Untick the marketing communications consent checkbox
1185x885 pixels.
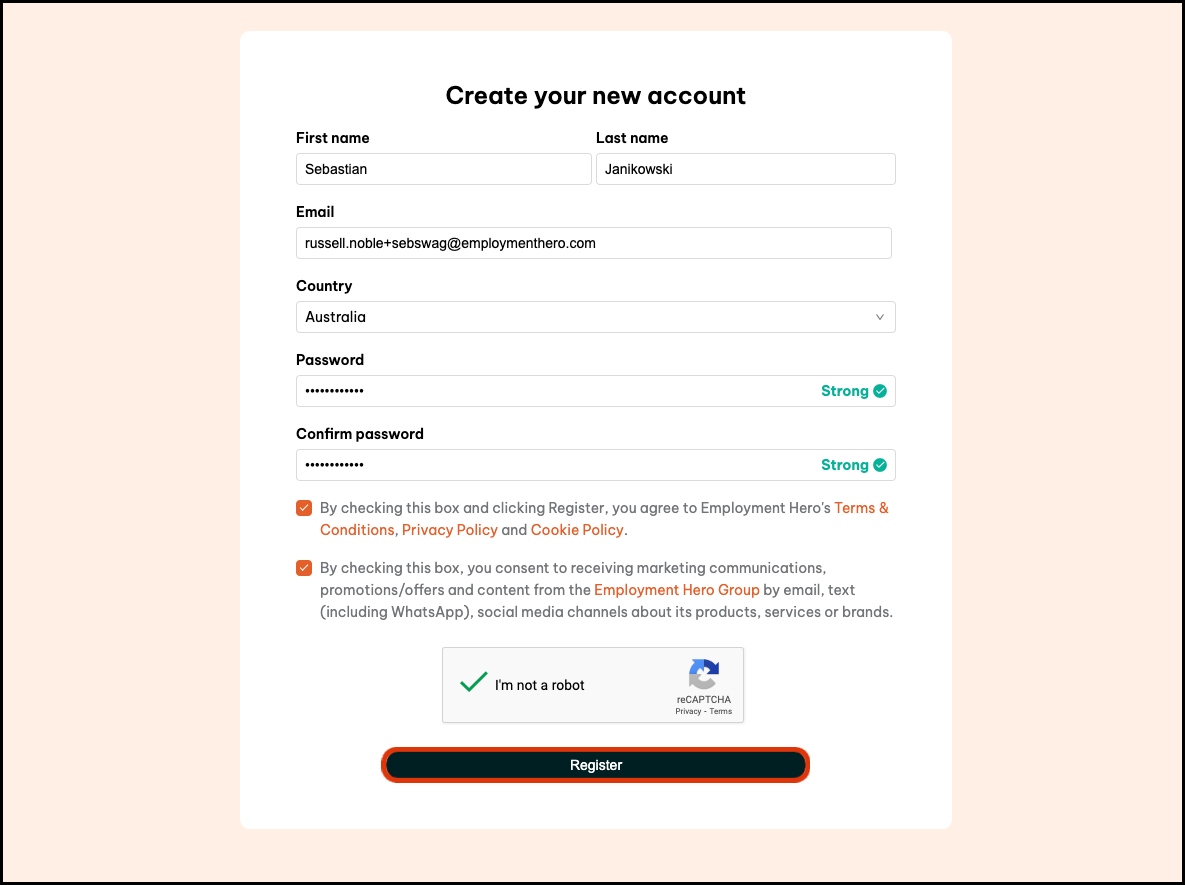tap(304, 568)
